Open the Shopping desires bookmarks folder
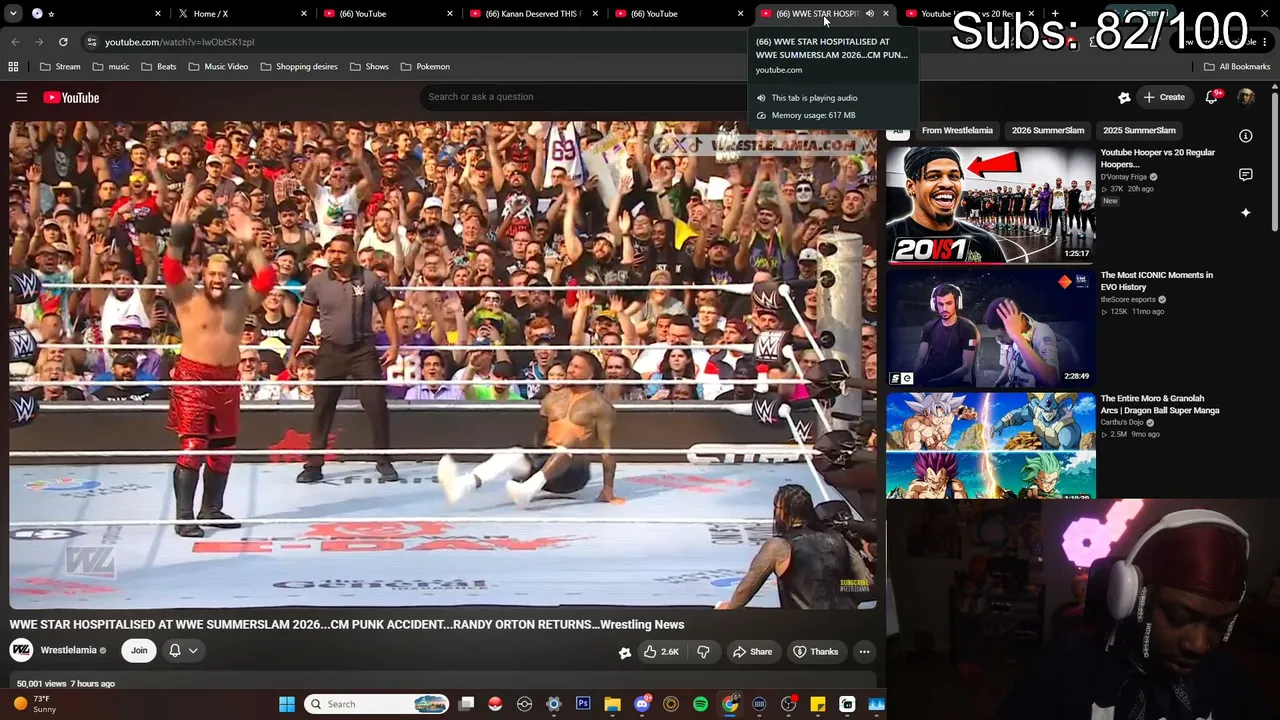1280x720 pixels. click(x=298, y=67)
